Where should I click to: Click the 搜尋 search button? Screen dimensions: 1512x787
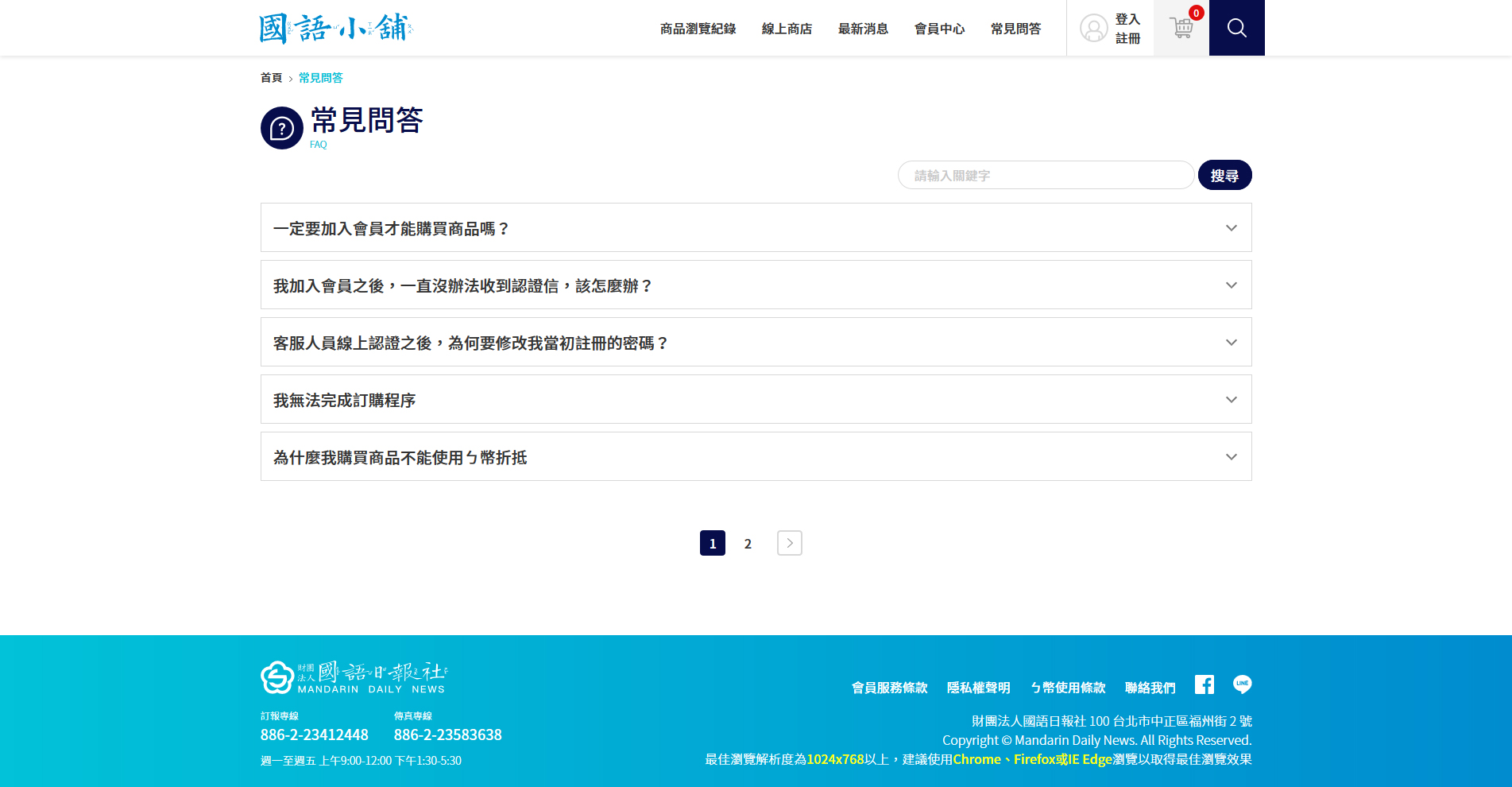pyautogui.click(x=1224, y=175)
